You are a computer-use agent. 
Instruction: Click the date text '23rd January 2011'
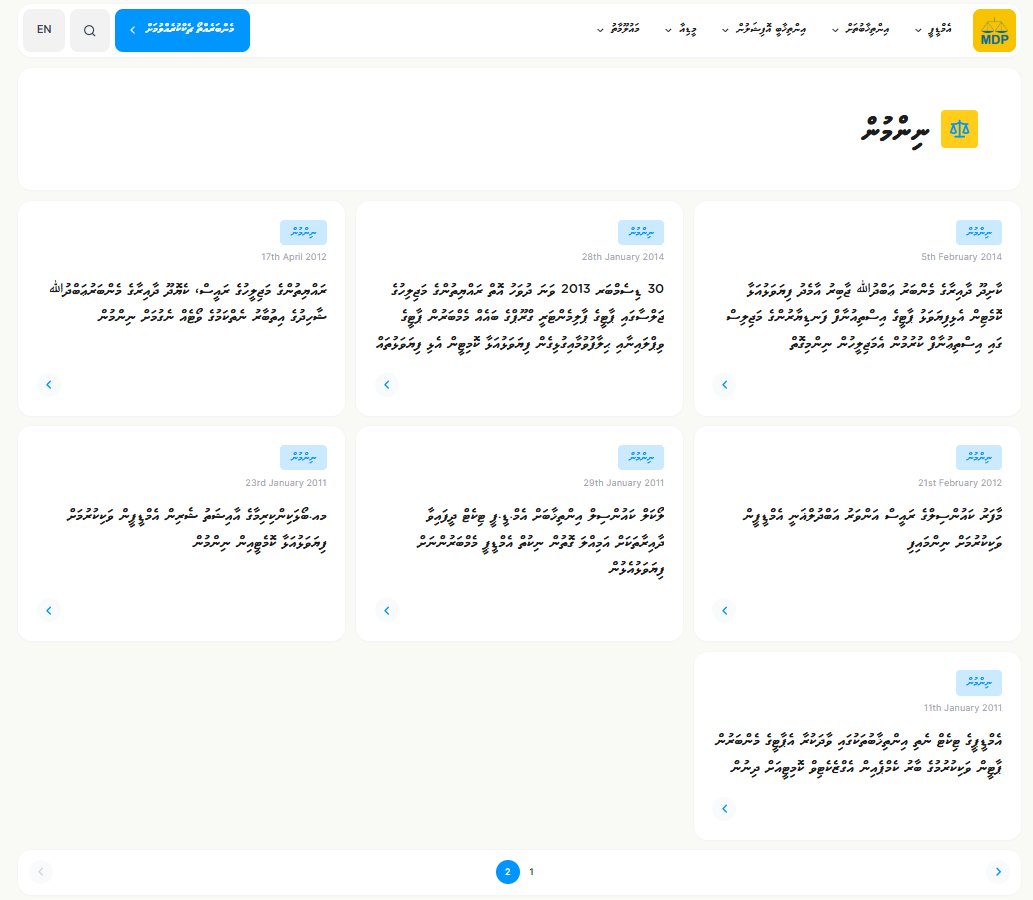click(x=286, y=483)
